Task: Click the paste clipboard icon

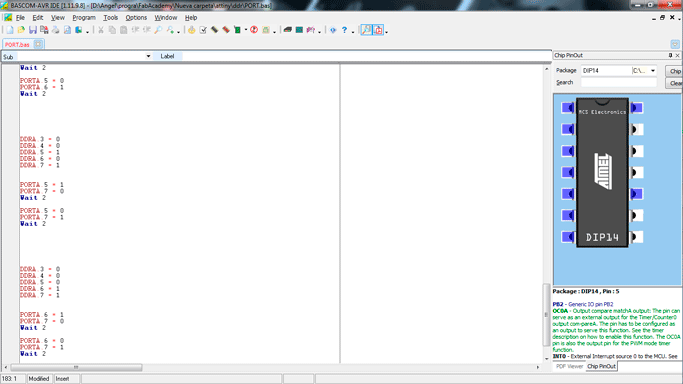Action: coord(124,30)
